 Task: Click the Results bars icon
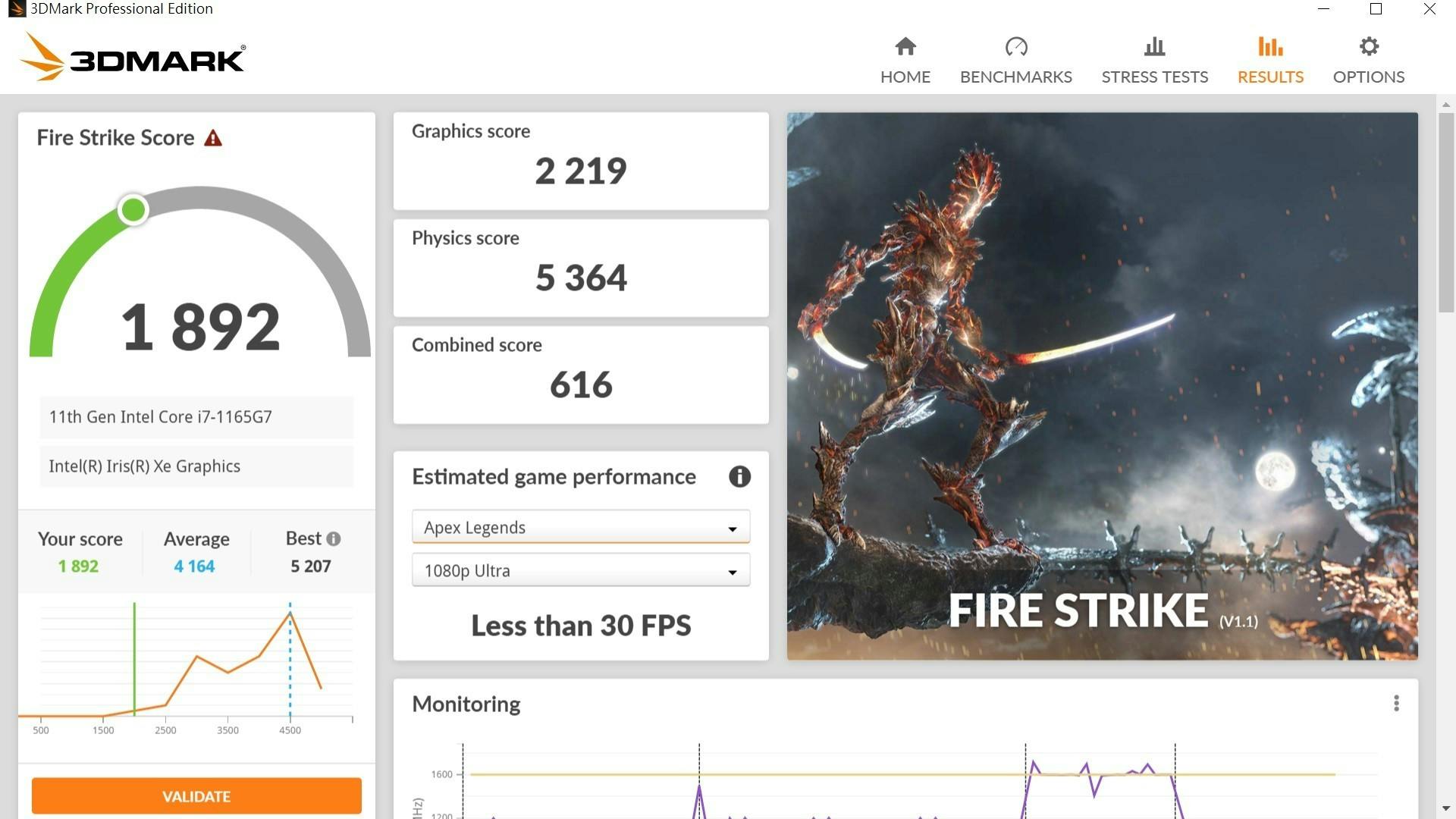coord(1270,47)
